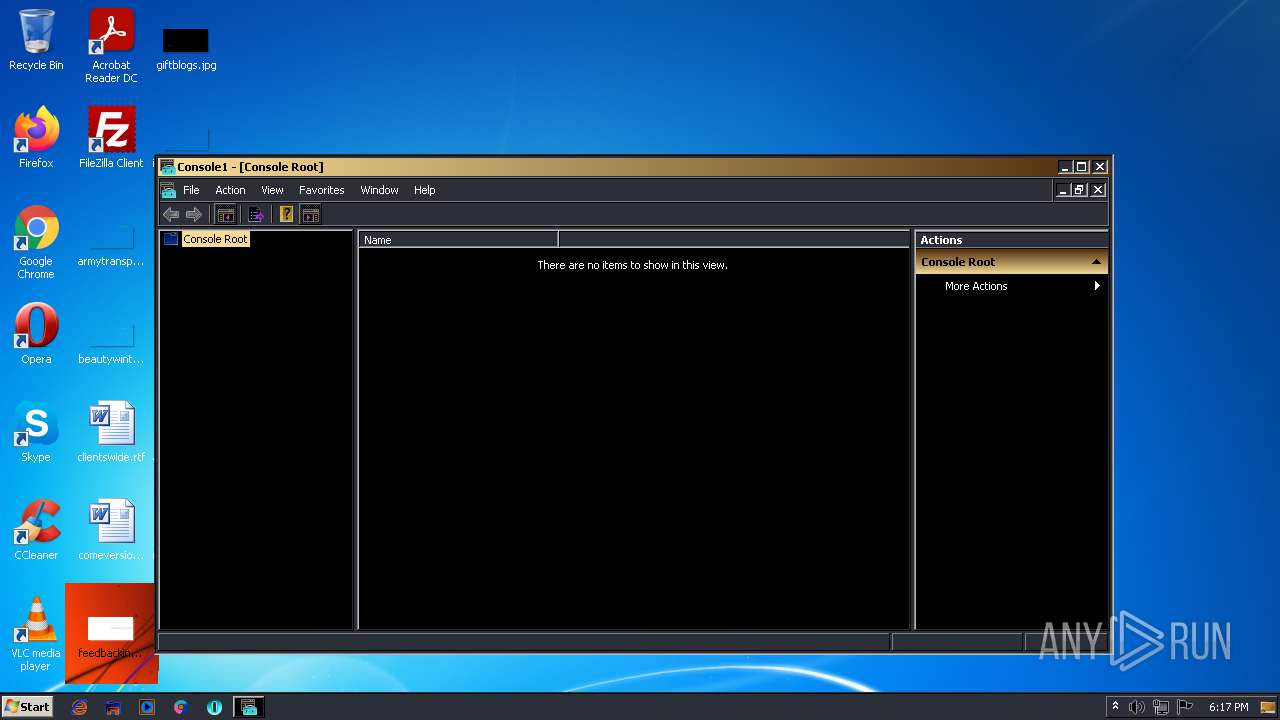Open the Action menu
Image resolution: width=1280 pixels, height=720 pixels.
(230, 190)
